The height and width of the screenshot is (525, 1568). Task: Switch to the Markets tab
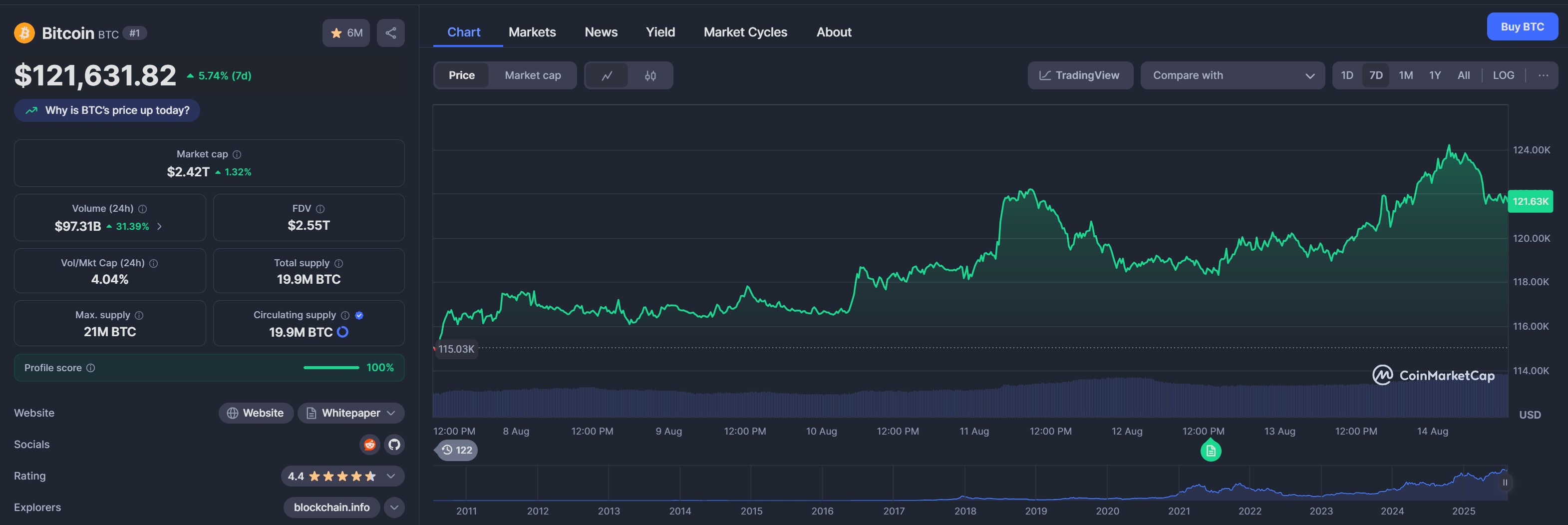point(532,31)
